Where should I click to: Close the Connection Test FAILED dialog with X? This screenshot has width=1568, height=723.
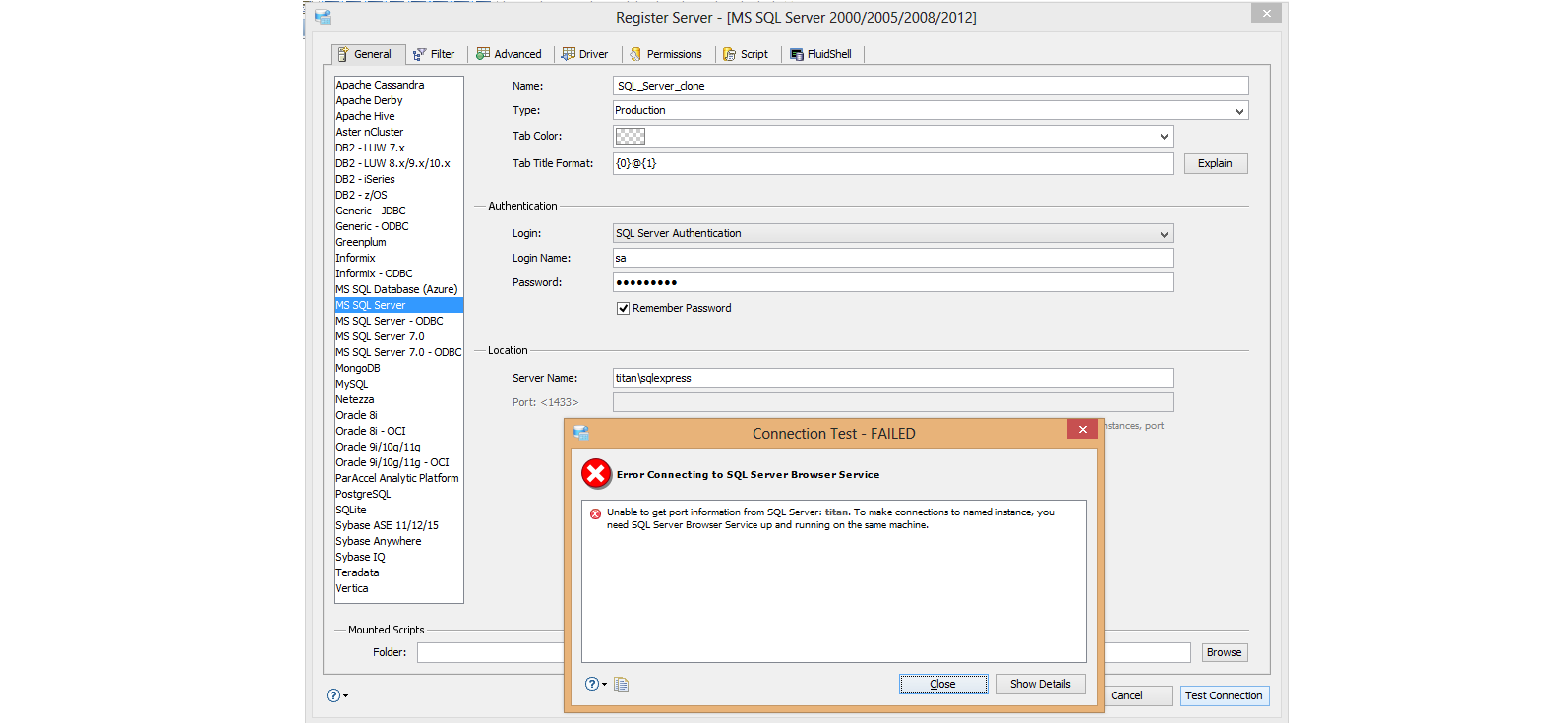pos(1082,429)
